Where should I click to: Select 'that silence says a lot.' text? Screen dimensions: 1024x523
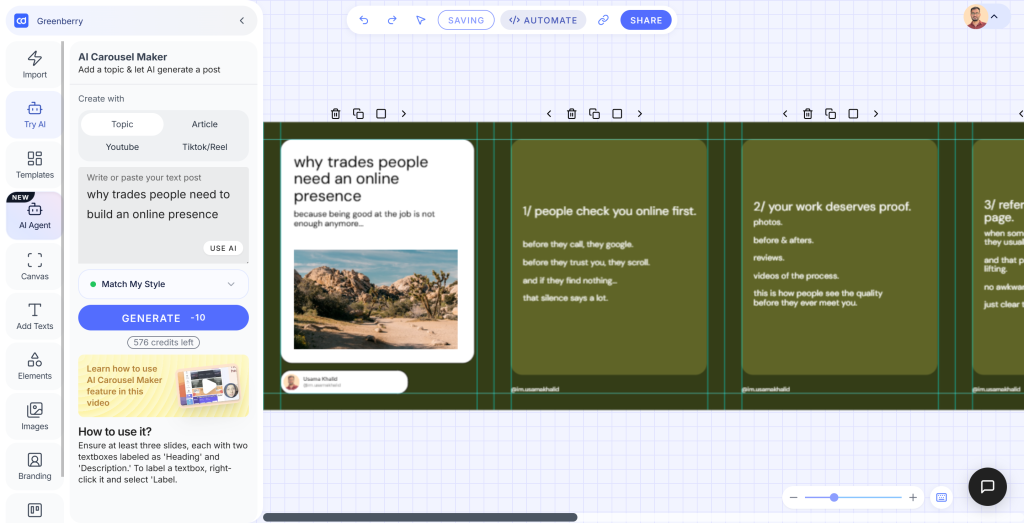tap(566, 298)
